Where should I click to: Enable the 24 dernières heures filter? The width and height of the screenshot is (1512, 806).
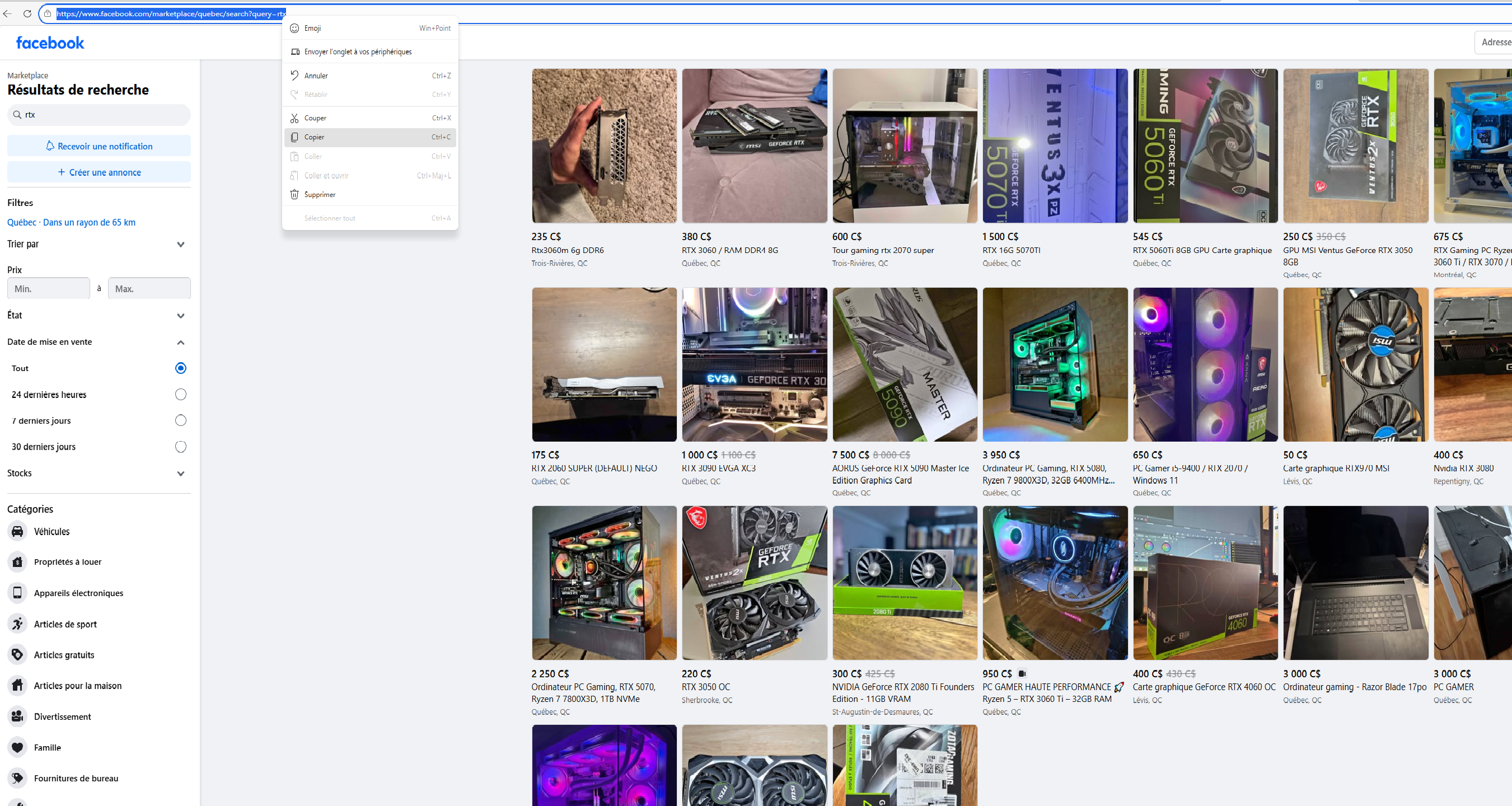point(180,395)
